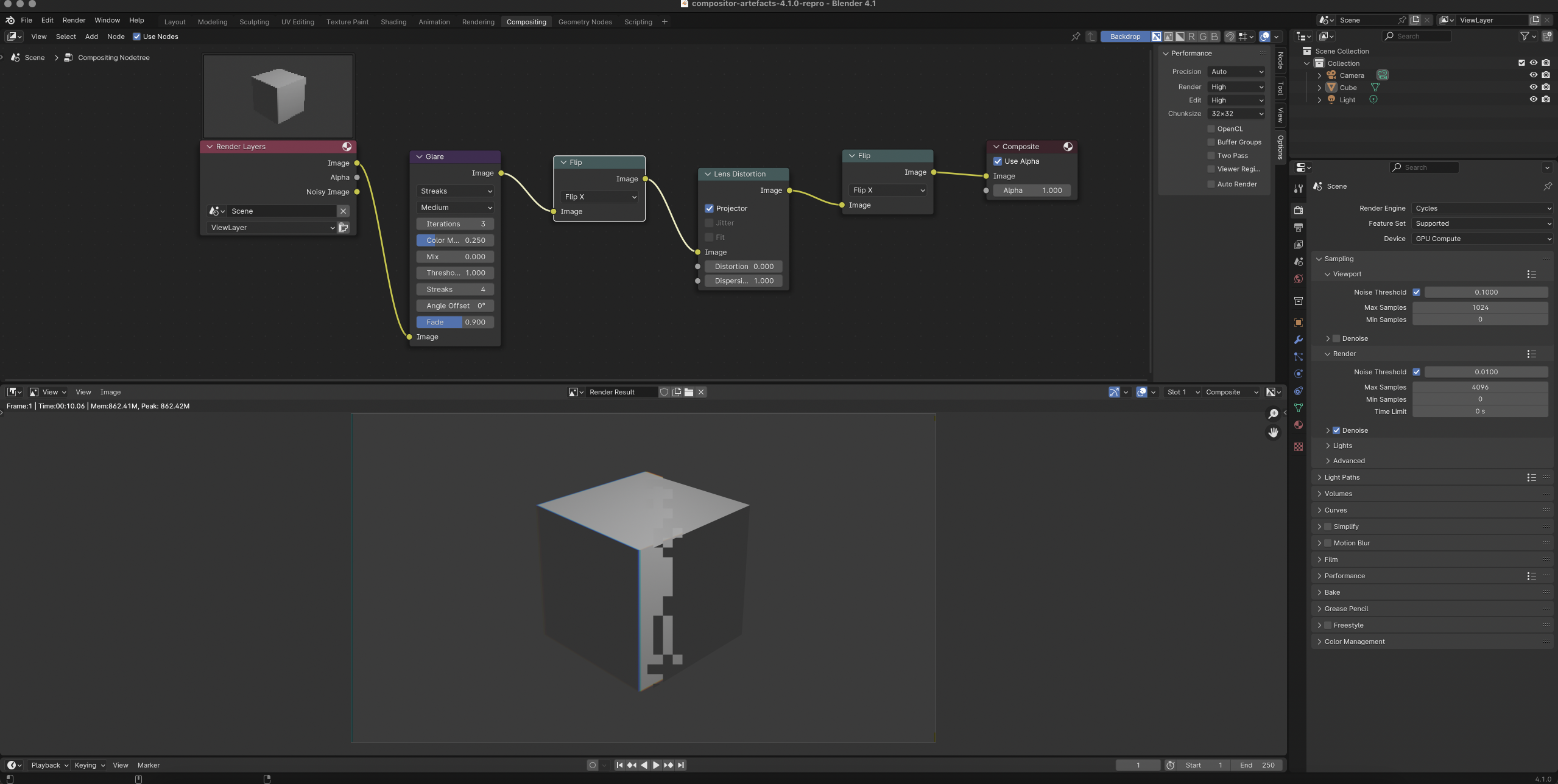Open the Device GPU Compute dropdown
The image size is (1558, 784).
pyautogui.click(x=1482, y=239)
